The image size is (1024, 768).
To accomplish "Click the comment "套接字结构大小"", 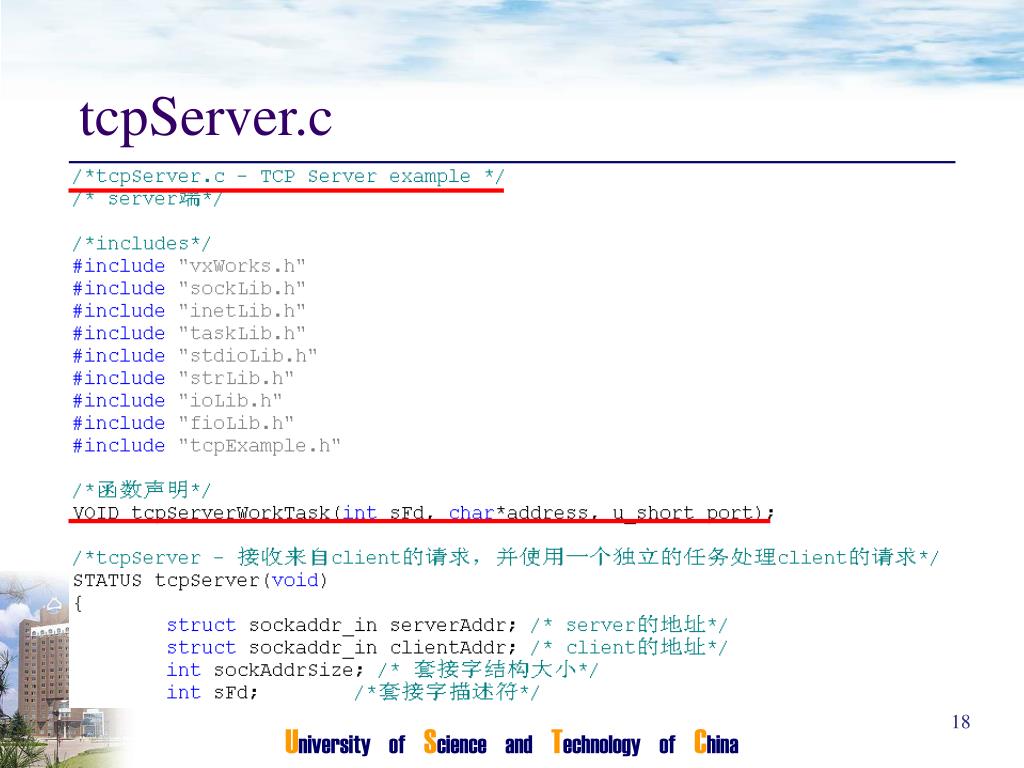I will point(488,669).
